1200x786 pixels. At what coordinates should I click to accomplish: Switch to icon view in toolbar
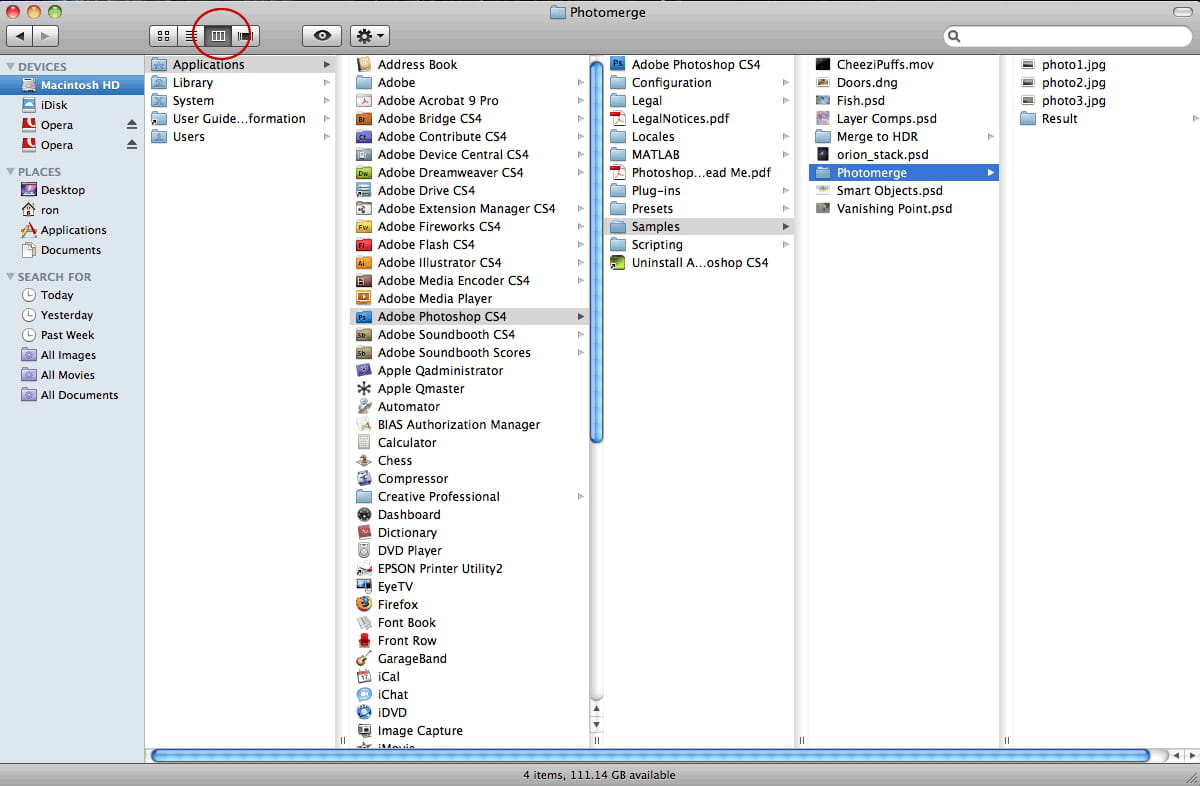(163, 36)
